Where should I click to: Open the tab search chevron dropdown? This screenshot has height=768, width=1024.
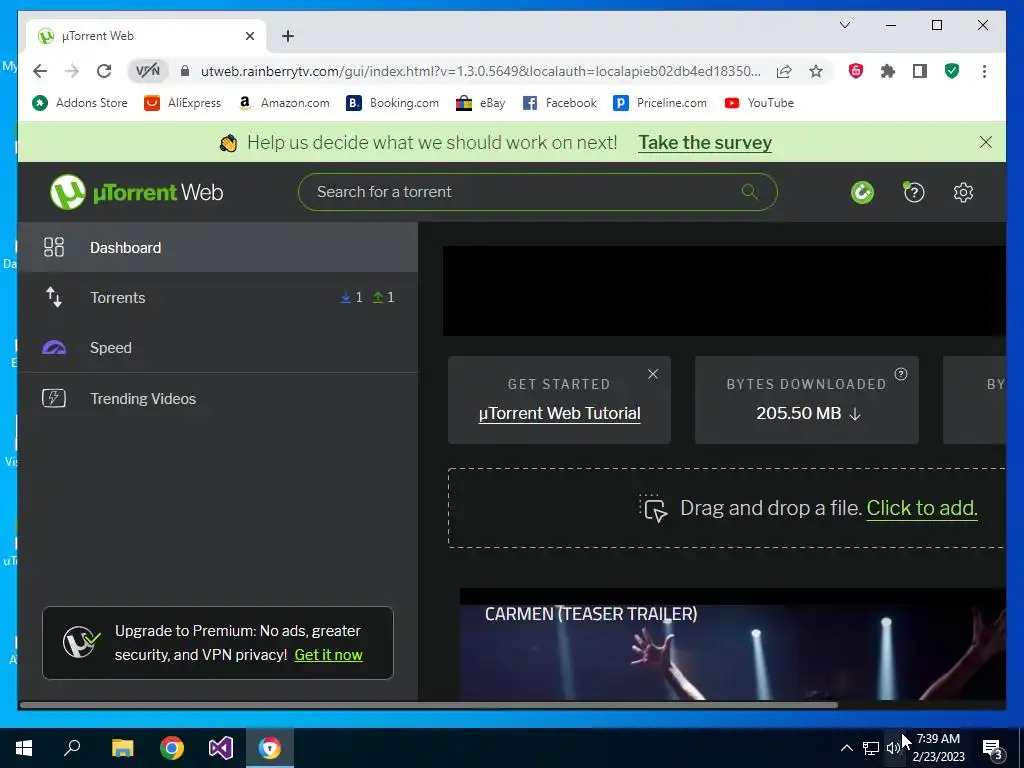pos(844,25)
